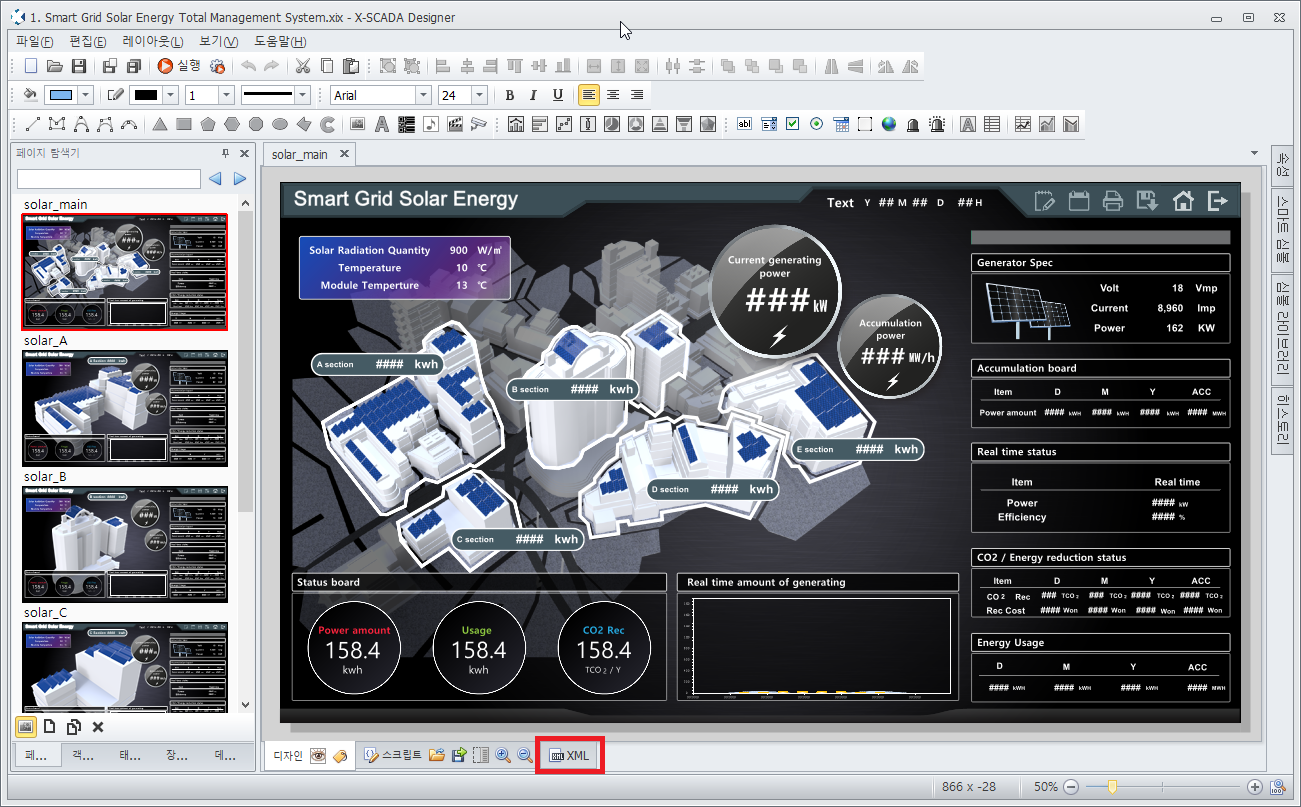Switch to the XML view
Image resolution: width=1301 pixels, height=807 pixels.
[x=570, y=756]
